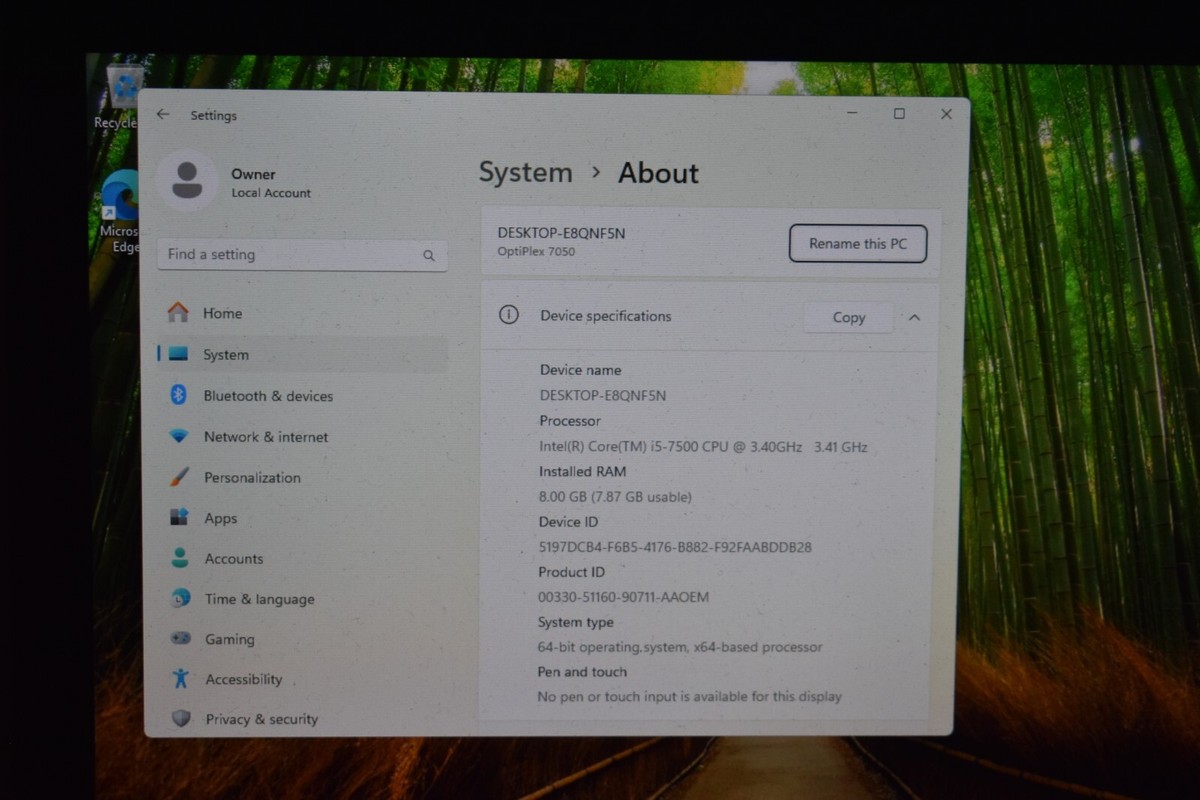Click the No pen or touch input text
The width and height of the screenshot is (1200, 800).
coord(690,696)
